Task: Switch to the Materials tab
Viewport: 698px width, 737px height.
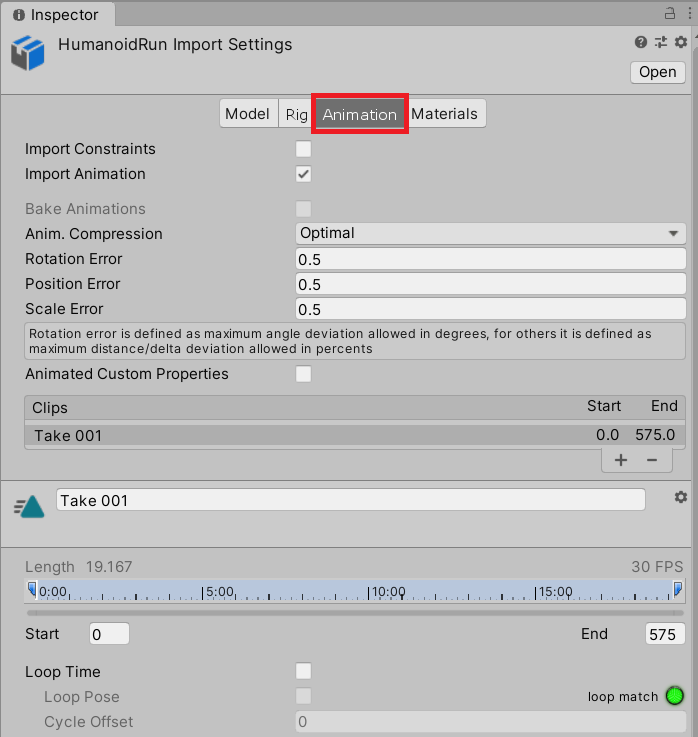Action: point(444,114)
